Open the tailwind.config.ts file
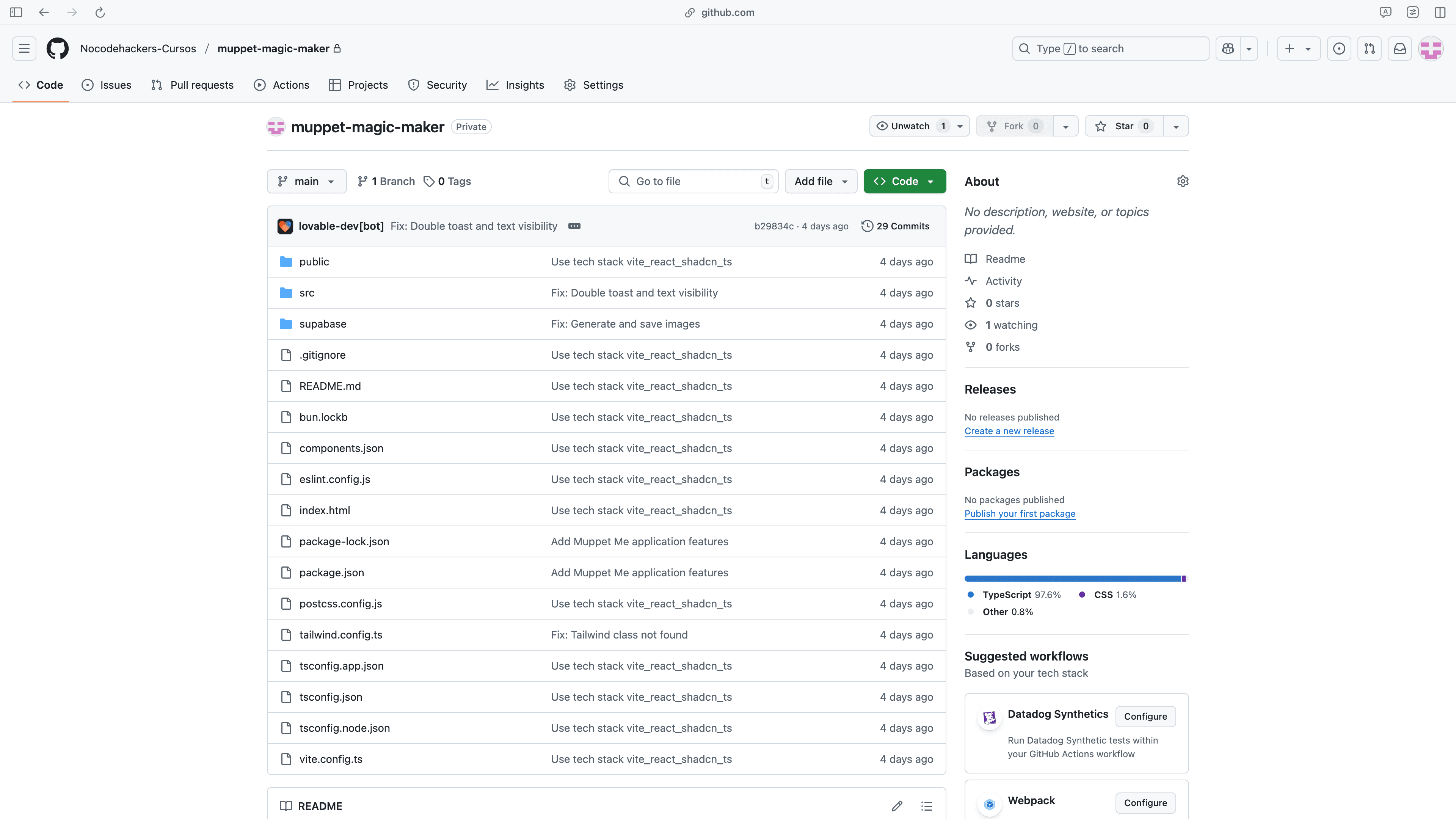The image size is (1456, 819). 341,635
